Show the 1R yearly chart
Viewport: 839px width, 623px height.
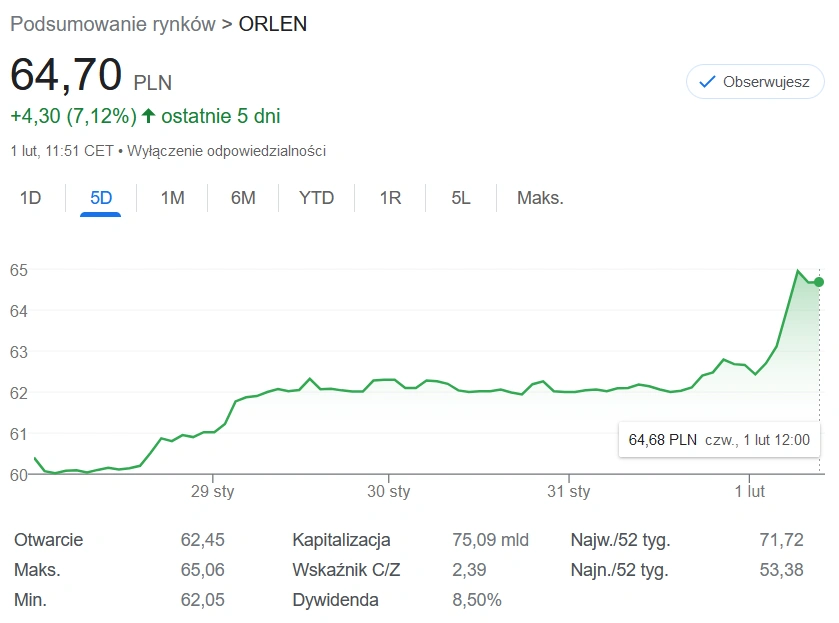tap(390, 198)
